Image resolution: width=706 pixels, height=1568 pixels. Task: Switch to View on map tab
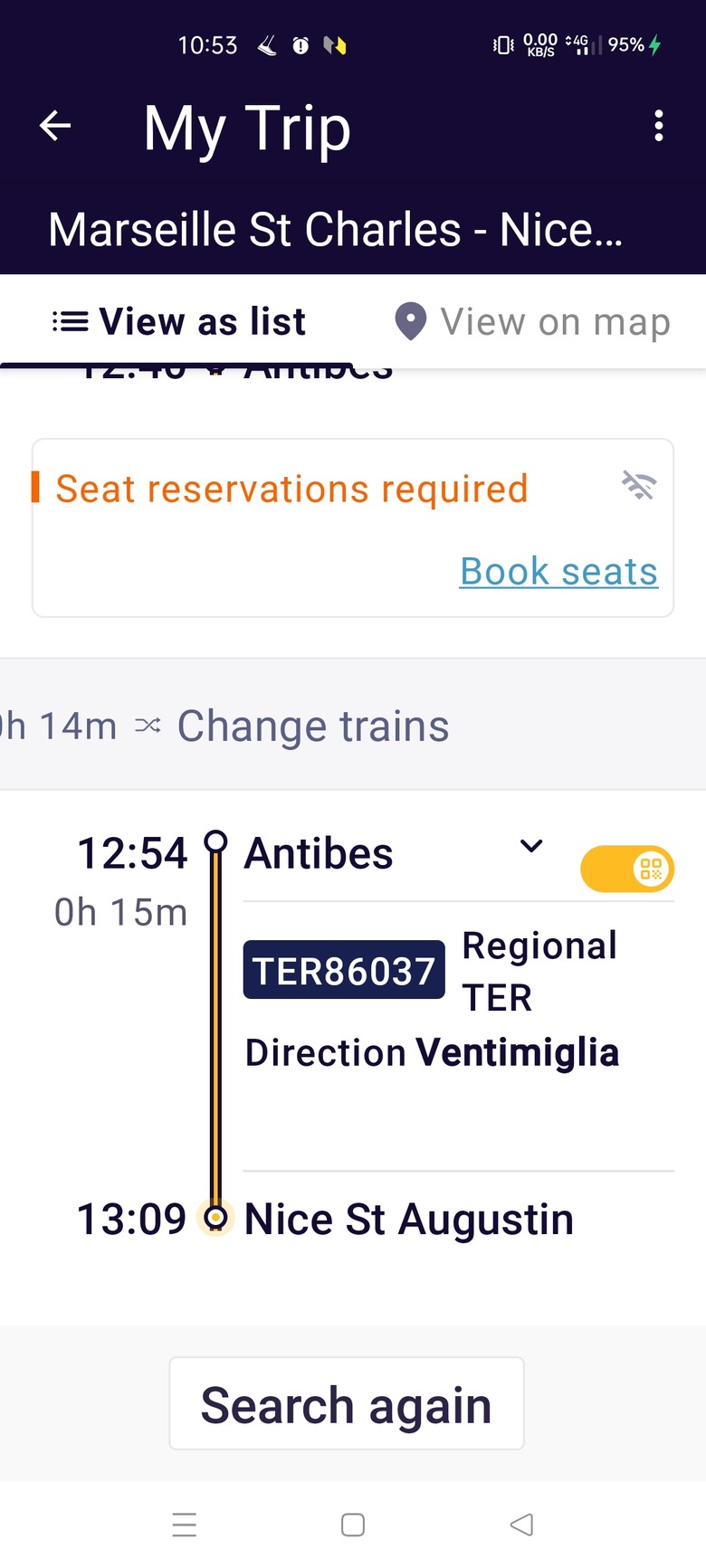pyautogui.click(x=530, y=321)
